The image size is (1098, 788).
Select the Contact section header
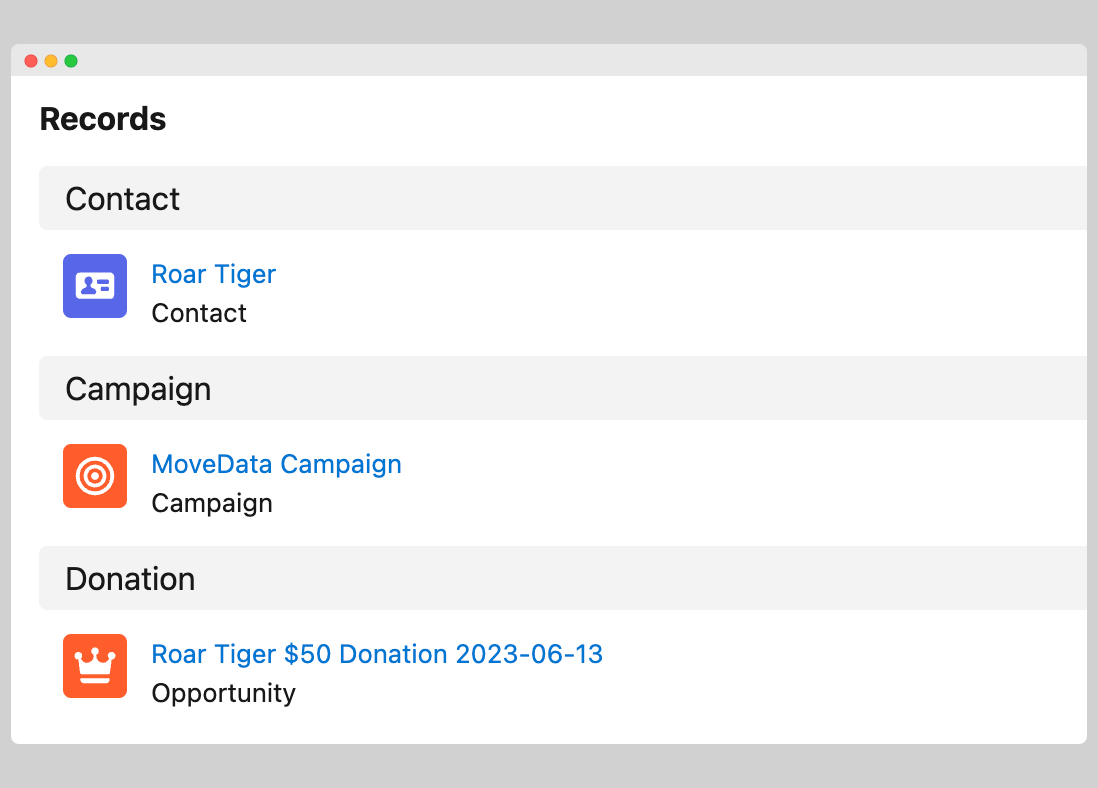(123, 199)
